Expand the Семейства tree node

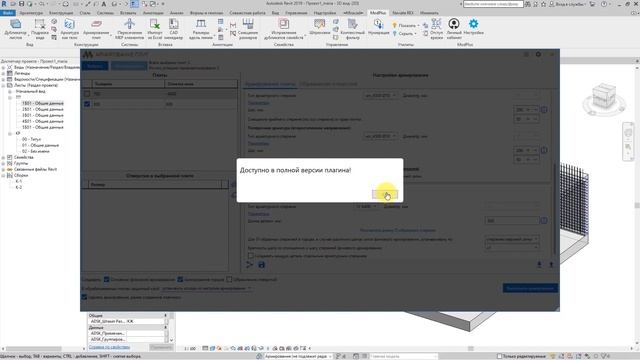point(3,157)
